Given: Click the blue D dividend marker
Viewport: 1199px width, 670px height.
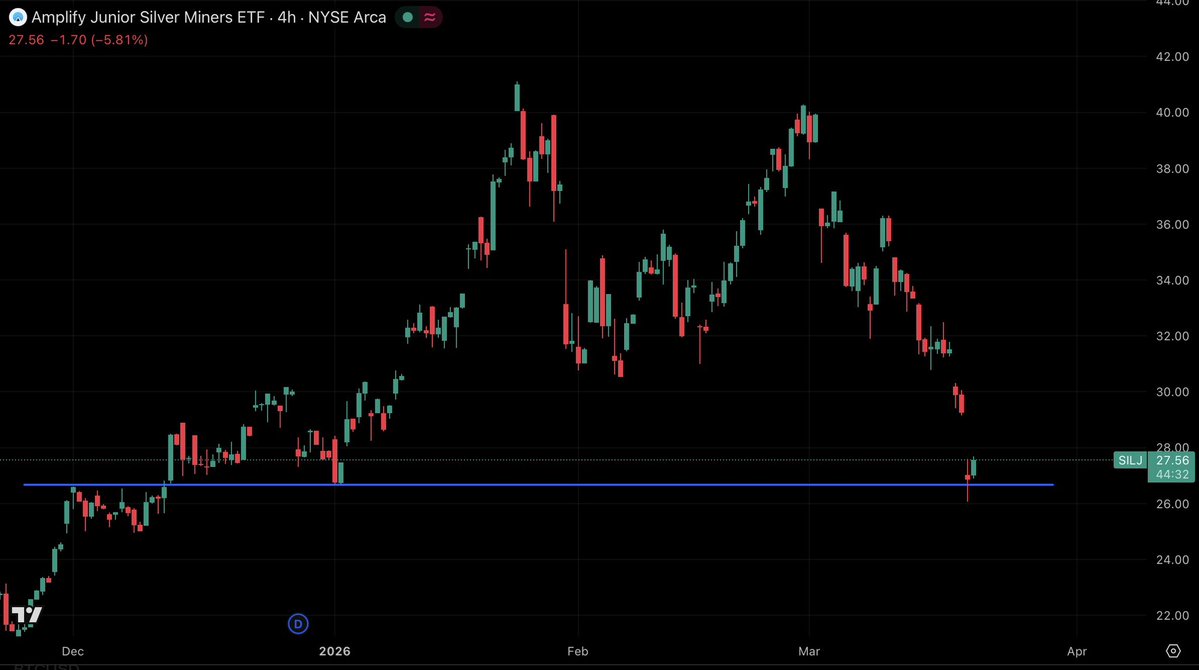Looking at the screenshot, I should point(298,624).
